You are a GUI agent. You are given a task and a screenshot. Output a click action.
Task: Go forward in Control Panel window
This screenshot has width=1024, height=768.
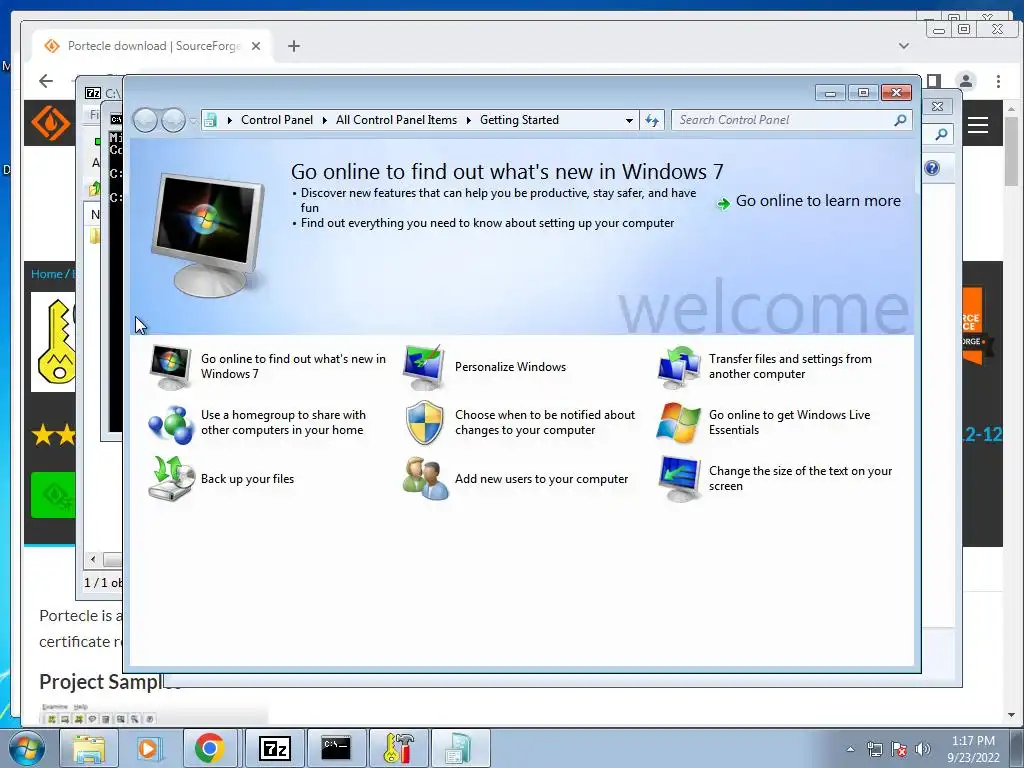(x=173, y=120)
